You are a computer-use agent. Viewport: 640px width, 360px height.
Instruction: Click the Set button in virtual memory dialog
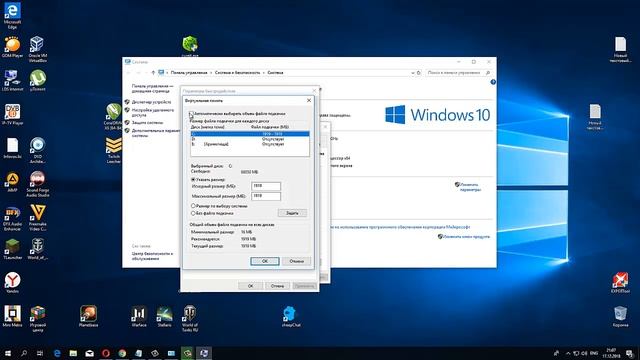pos(292,213)
